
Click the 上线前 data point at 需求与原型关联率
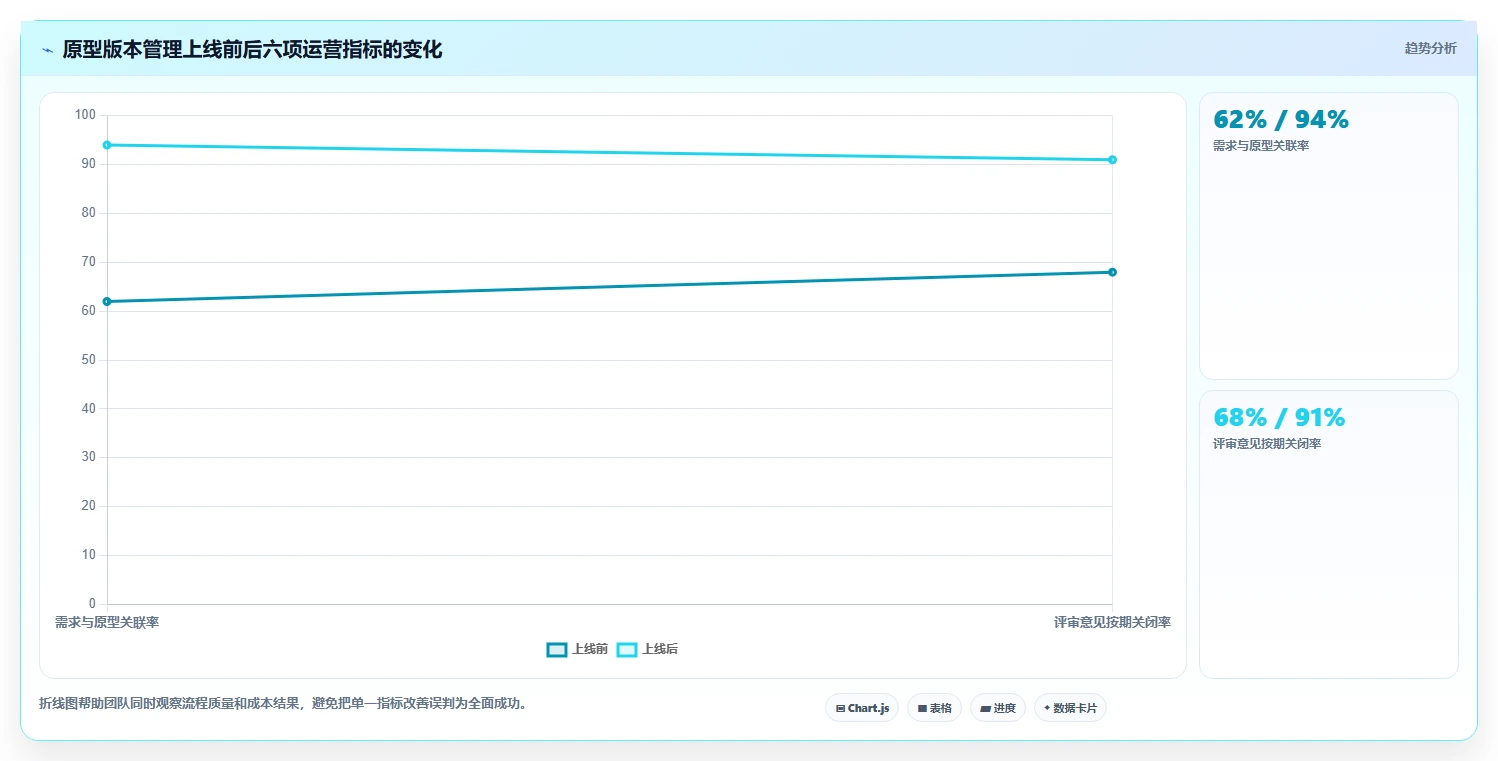(107, 301)
